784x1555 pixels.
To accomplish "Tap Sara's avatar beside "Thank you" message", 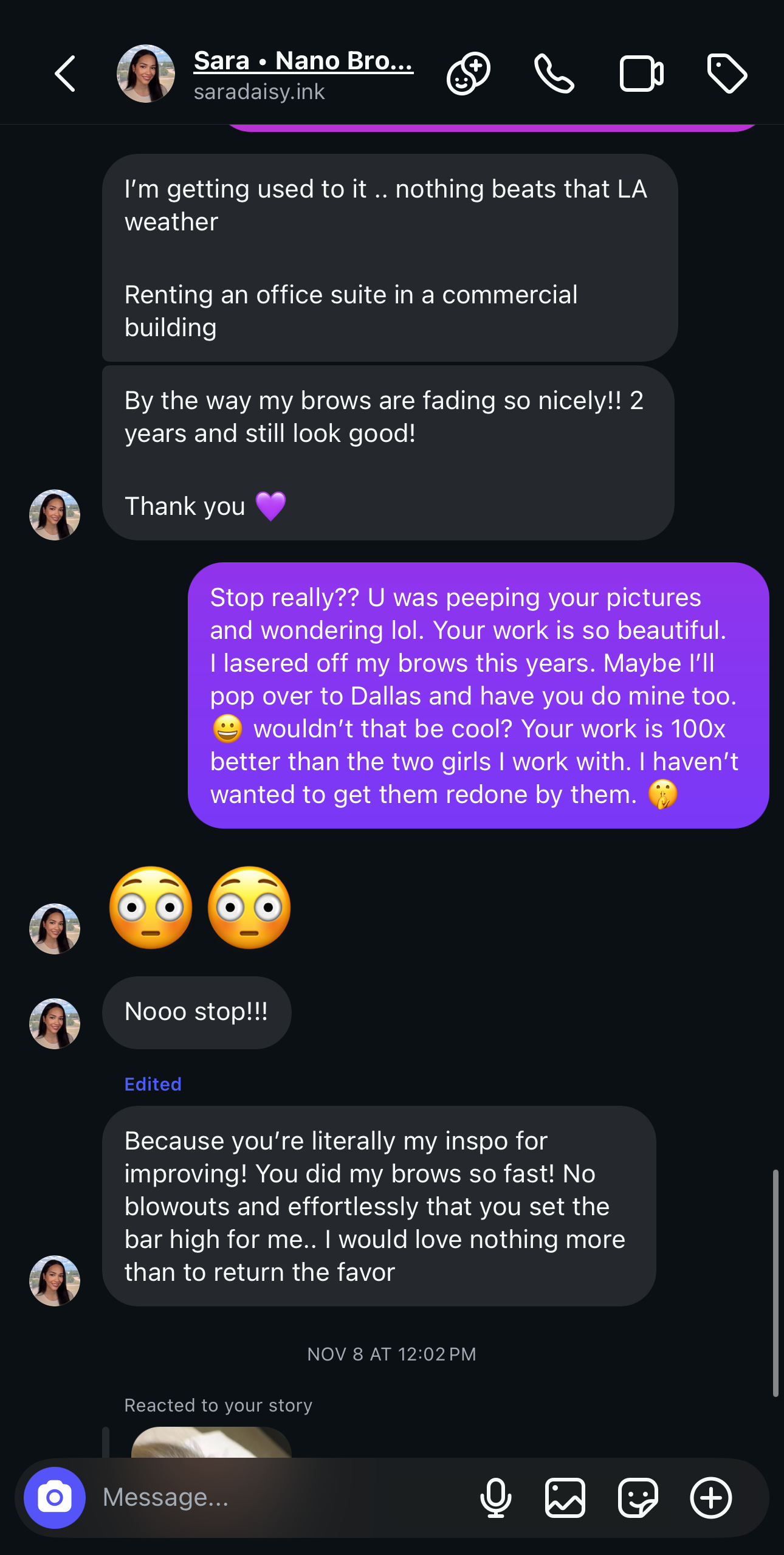I will (55, 515).
